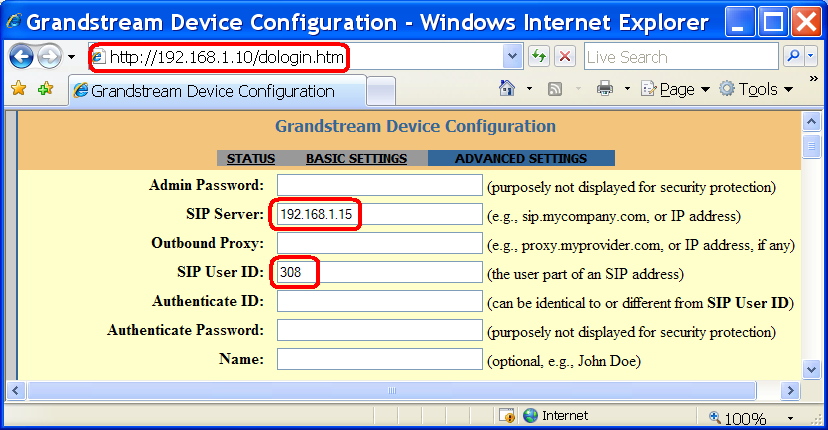Open the Page menu dropdown
The width and height of the screenshot is (828, 430).
coord(675,89)
